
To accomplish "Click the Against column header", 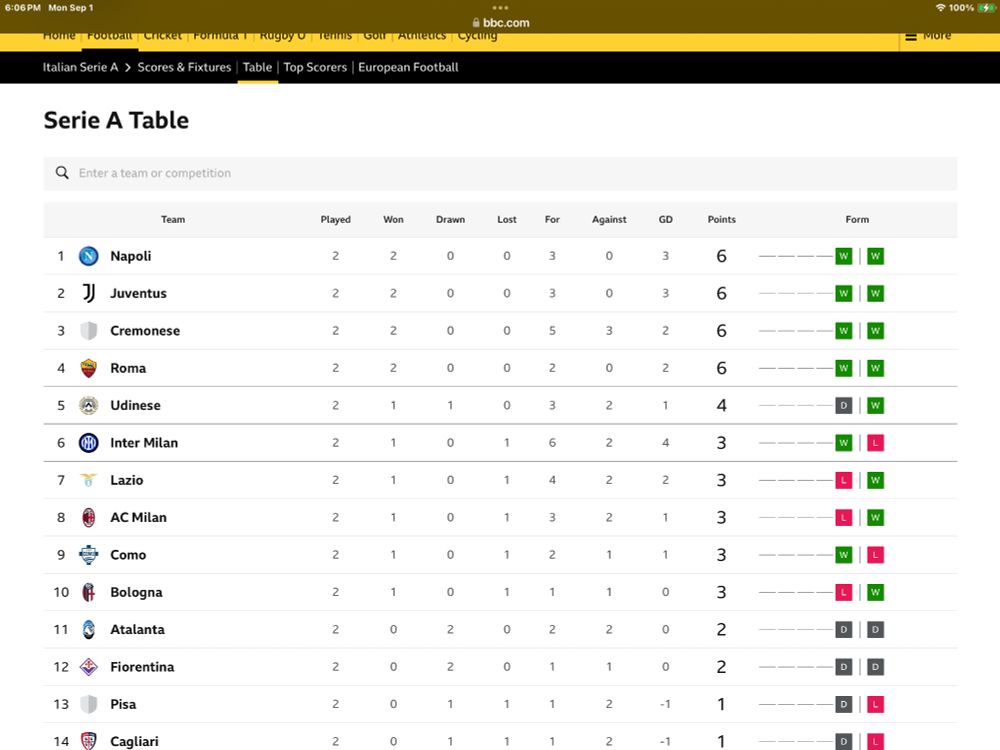I will click(x=609, y=219).
